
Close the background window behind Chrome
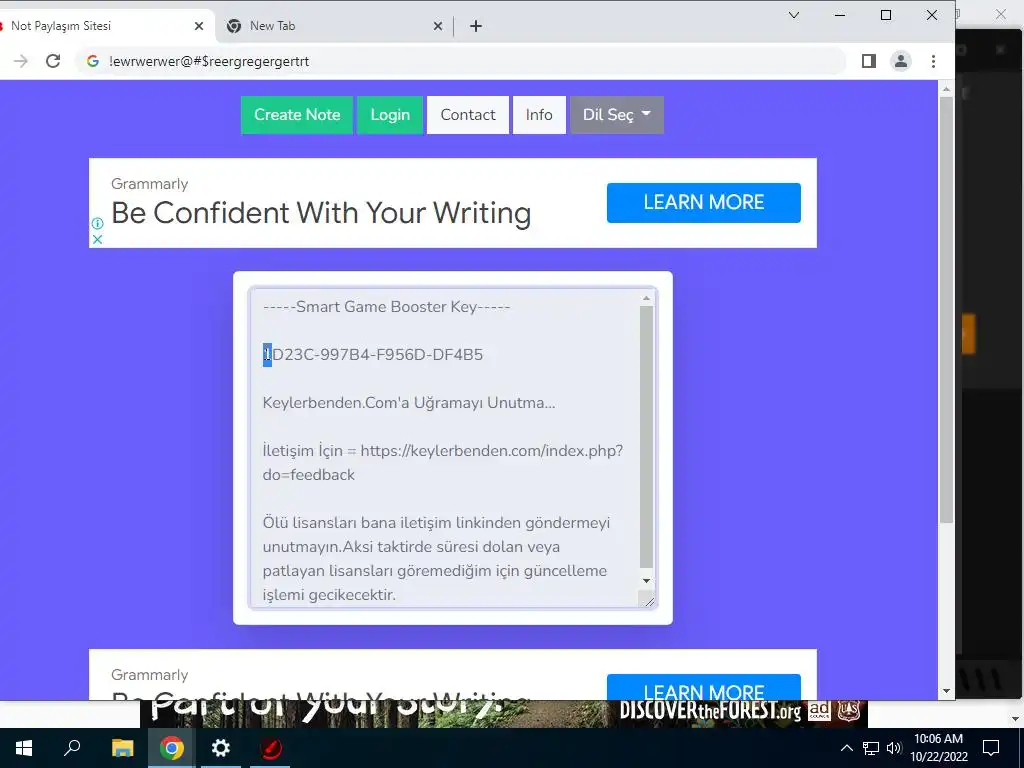click(x=1000, y=14)
